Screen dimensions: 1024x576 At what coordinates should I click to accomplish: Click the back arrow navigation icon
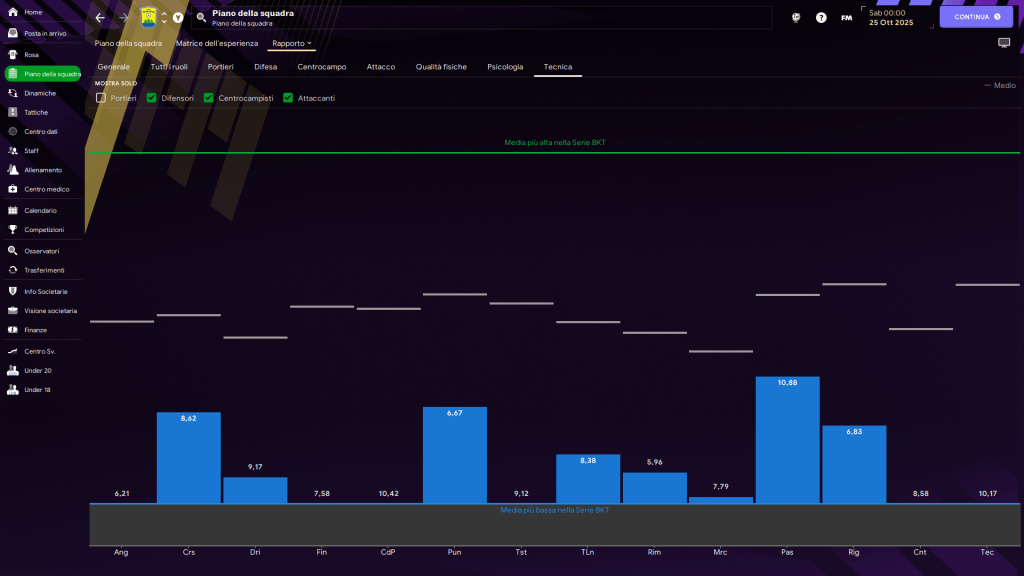(100, 18)
